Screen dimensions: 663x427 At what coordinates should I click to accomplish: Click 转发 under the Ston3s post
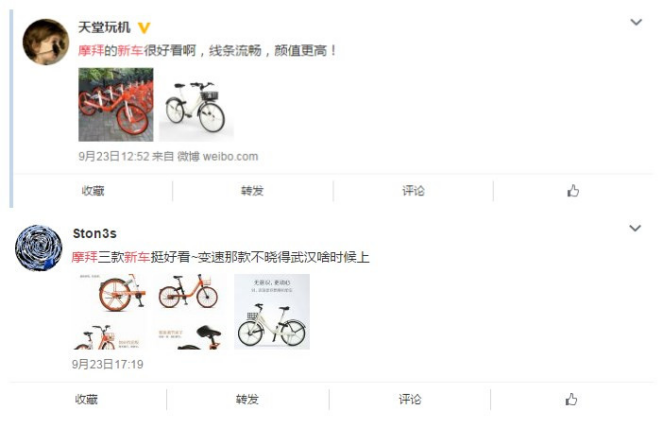(x=247, y=400)
